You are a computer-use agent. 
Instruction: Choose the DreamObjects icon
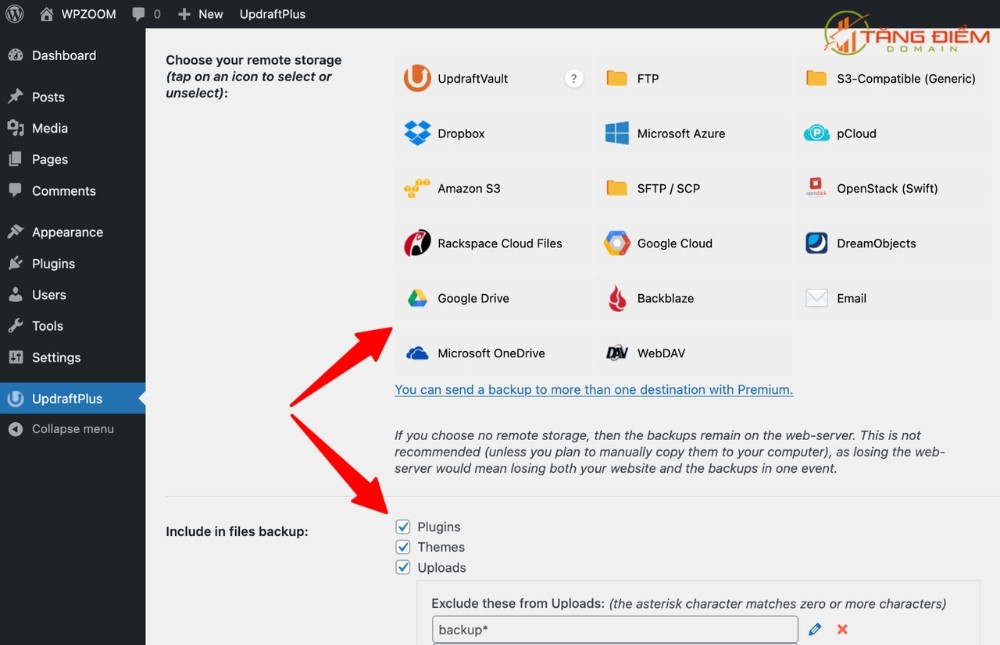pos(816,243)
